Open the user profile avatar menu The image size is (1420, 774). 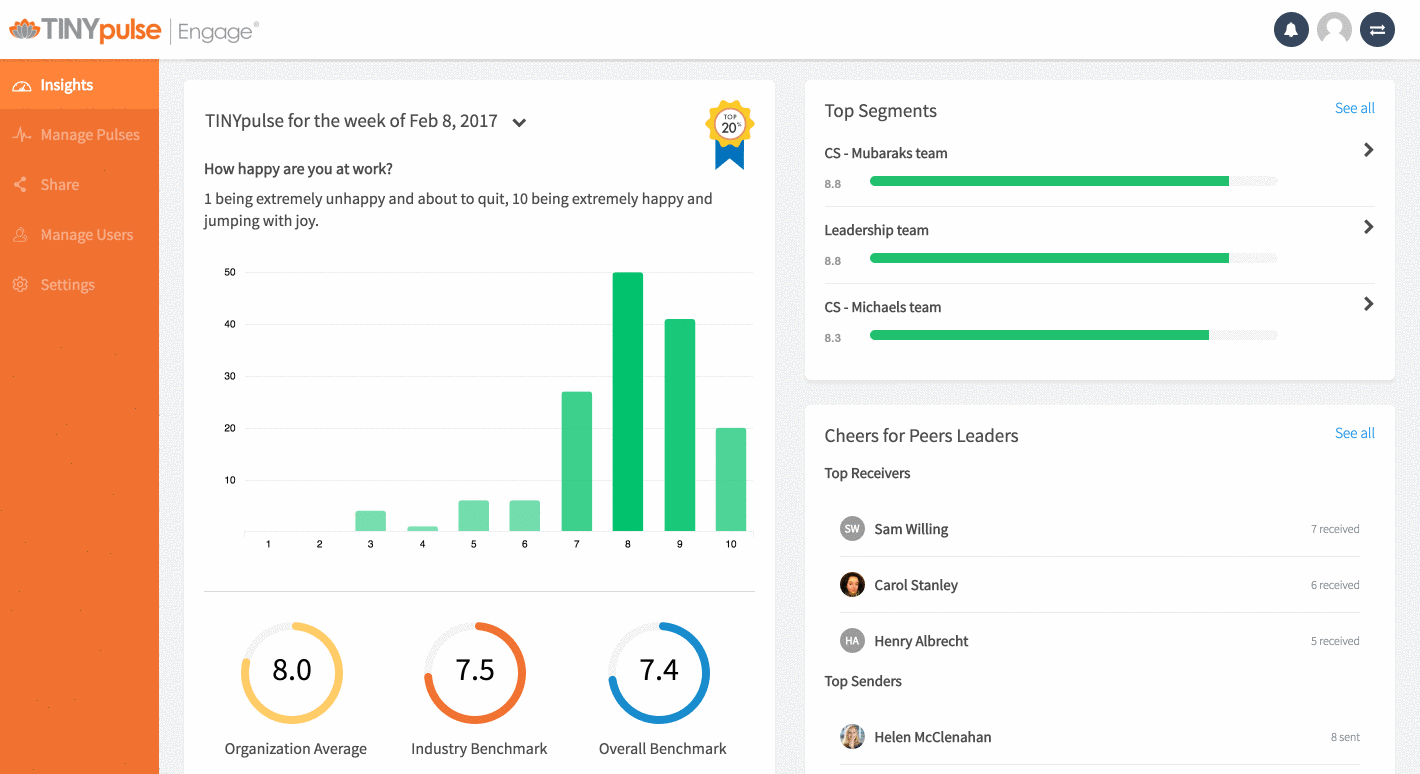coord(1334,30)
